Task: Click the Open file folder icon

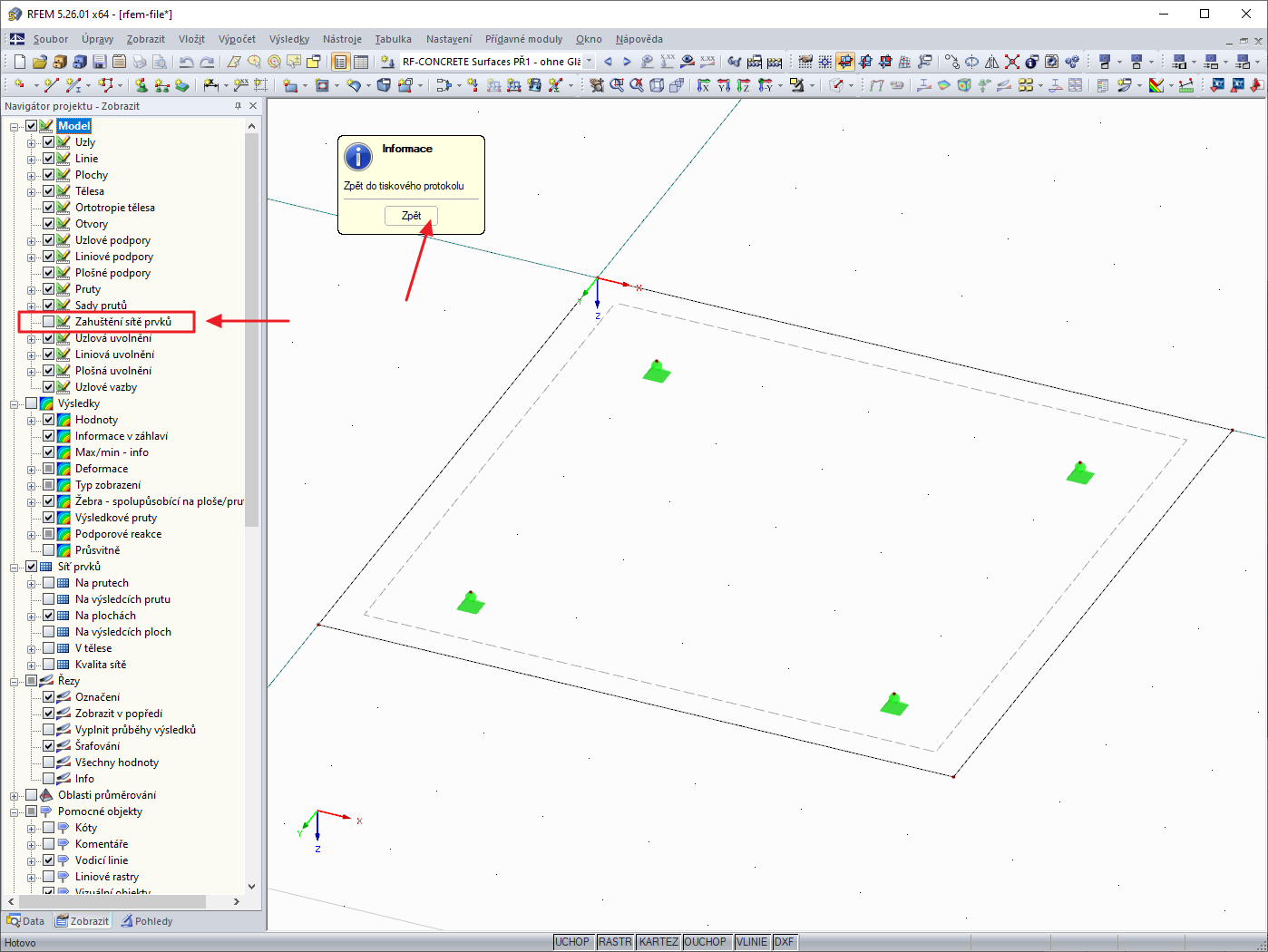Action: (39, 62)
